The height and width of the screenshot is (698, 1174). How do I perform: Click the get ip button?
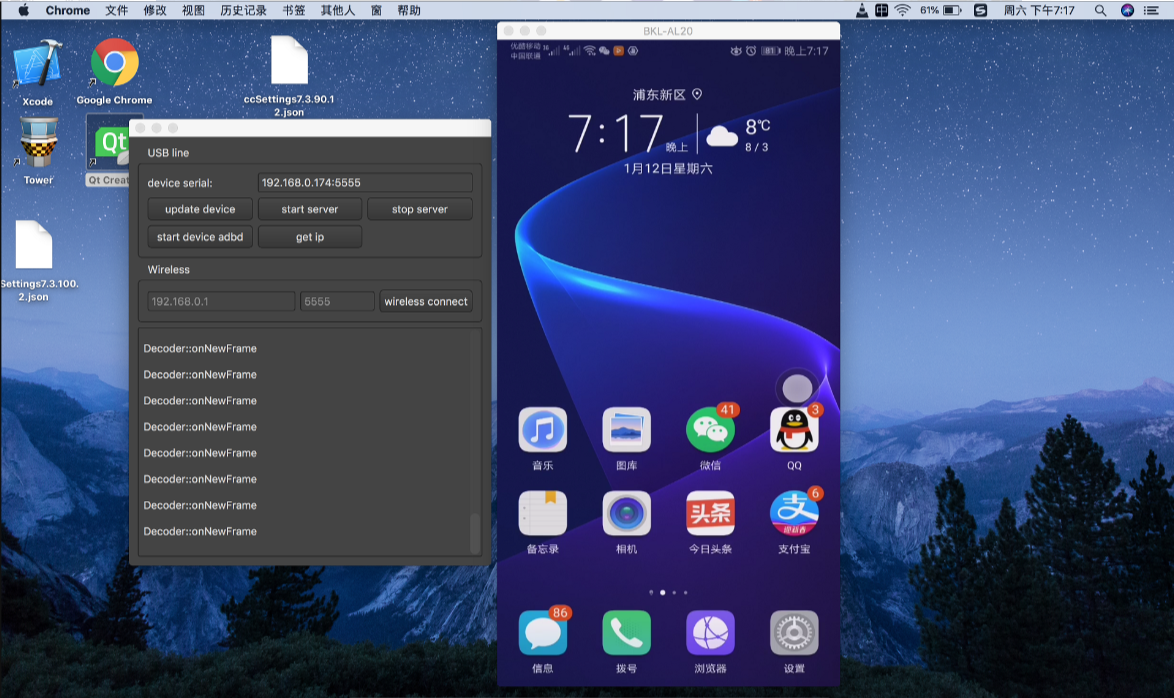click(x=310, y=237)
